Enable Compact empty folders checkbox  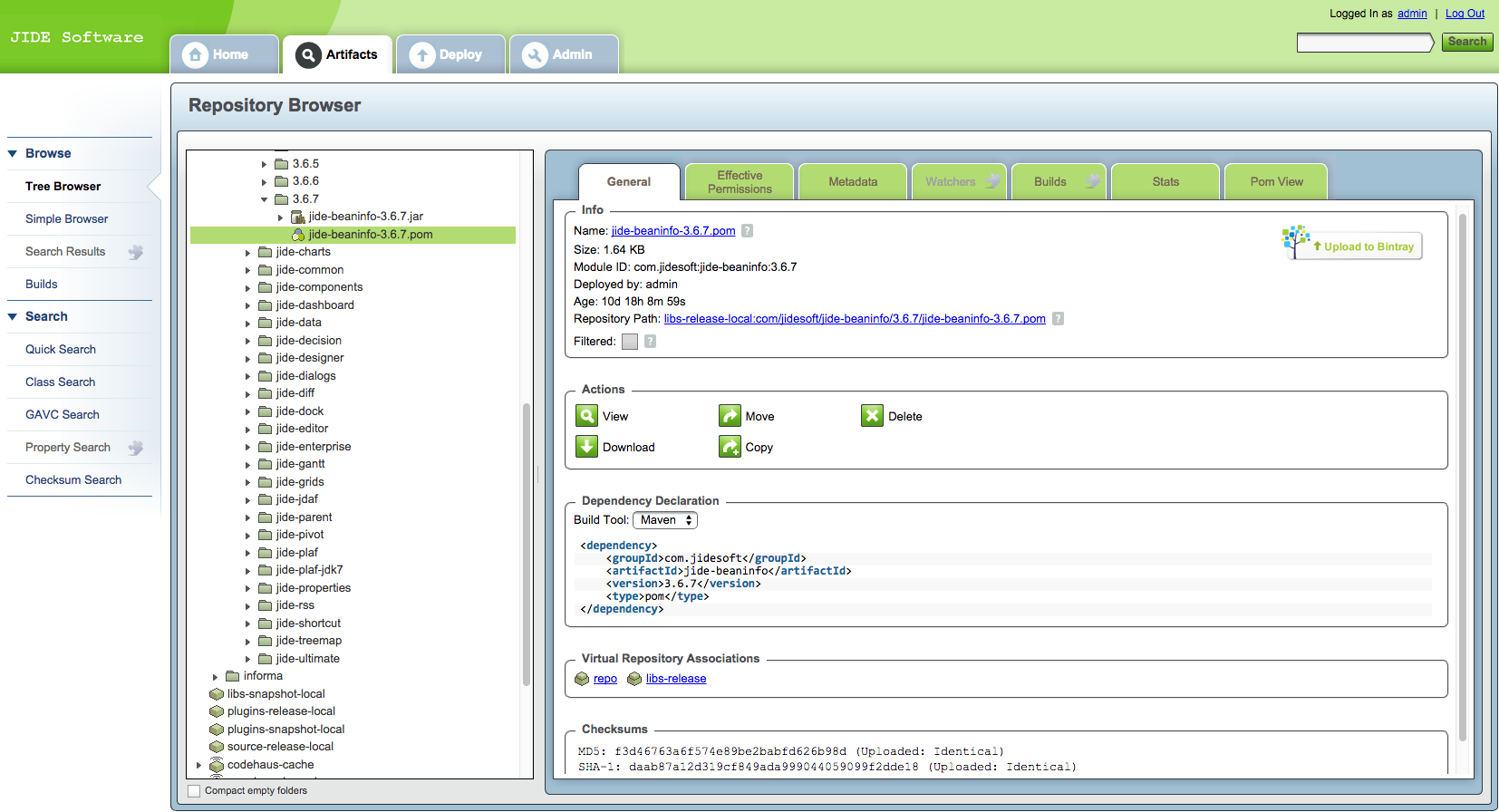click(x=194, y=791)
